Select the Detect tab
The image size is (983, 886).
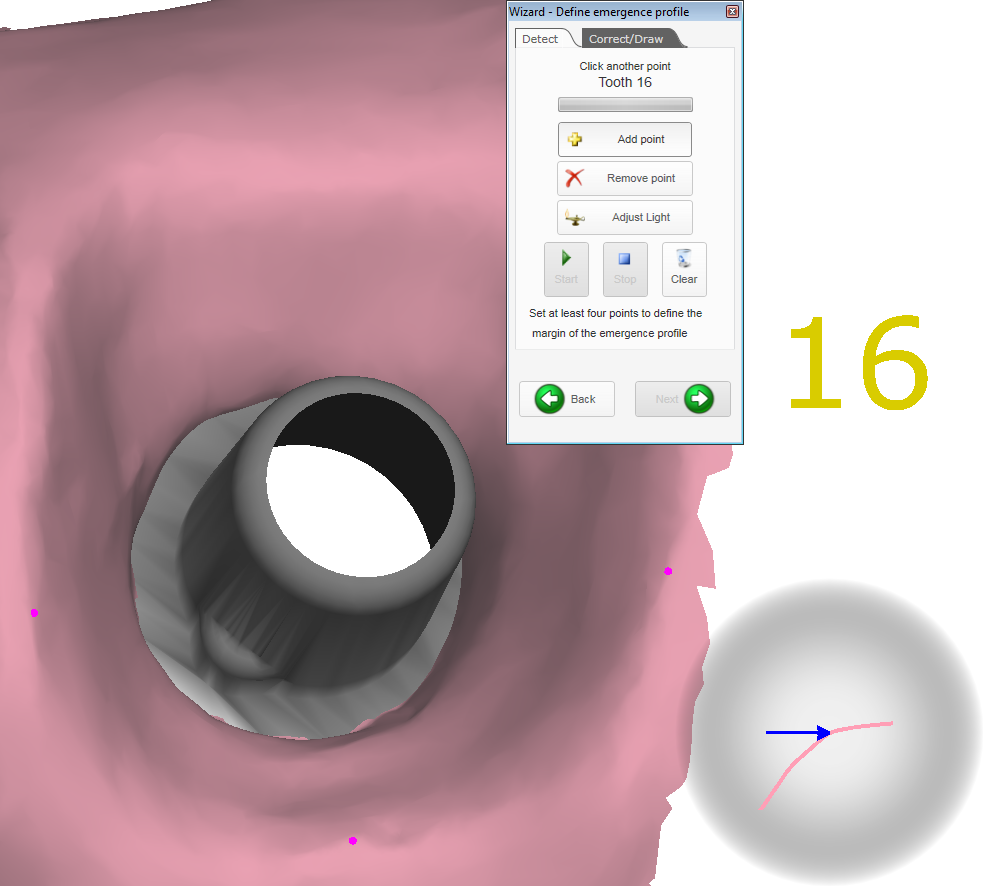click(x=542, y=39)
